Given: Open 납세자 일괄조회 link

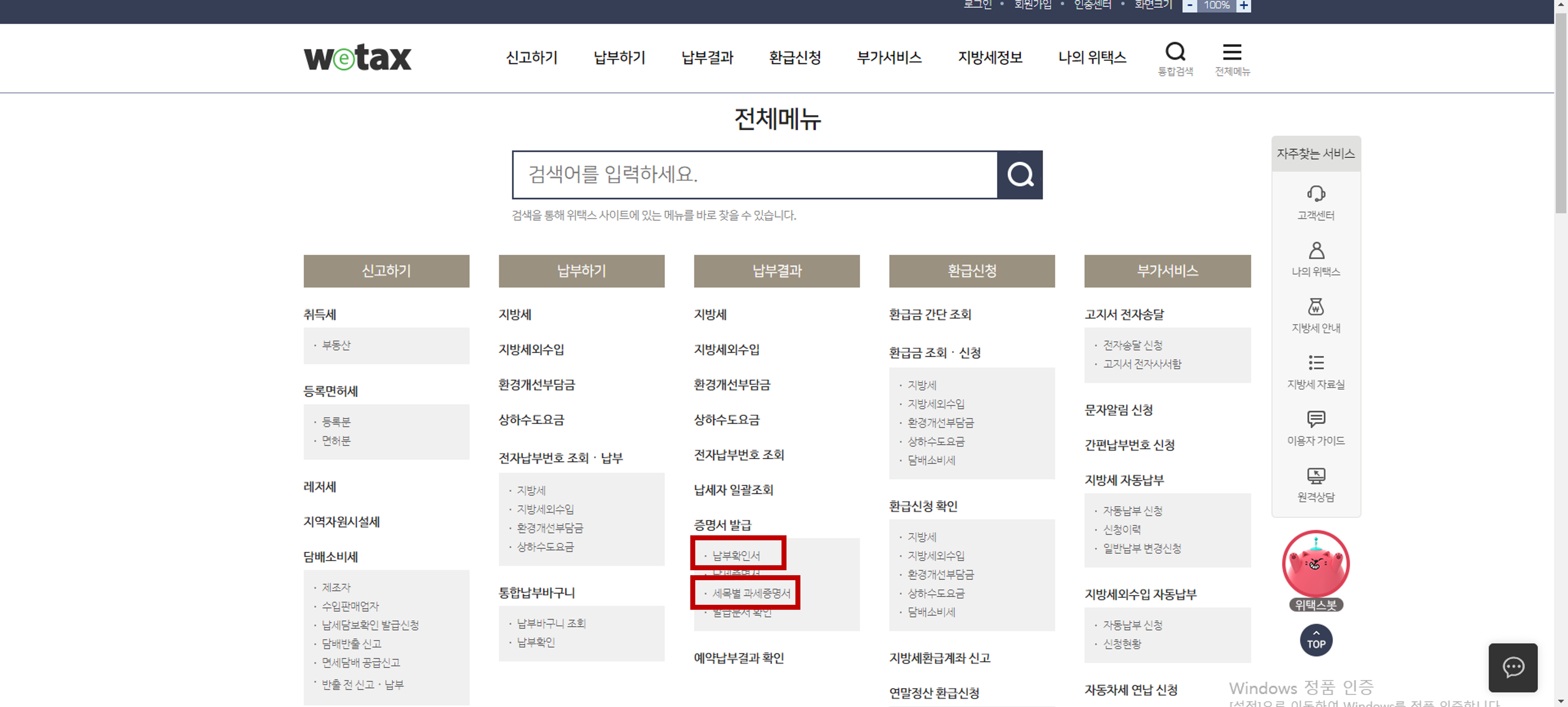Looking at the screenshot, I should 733,490.
